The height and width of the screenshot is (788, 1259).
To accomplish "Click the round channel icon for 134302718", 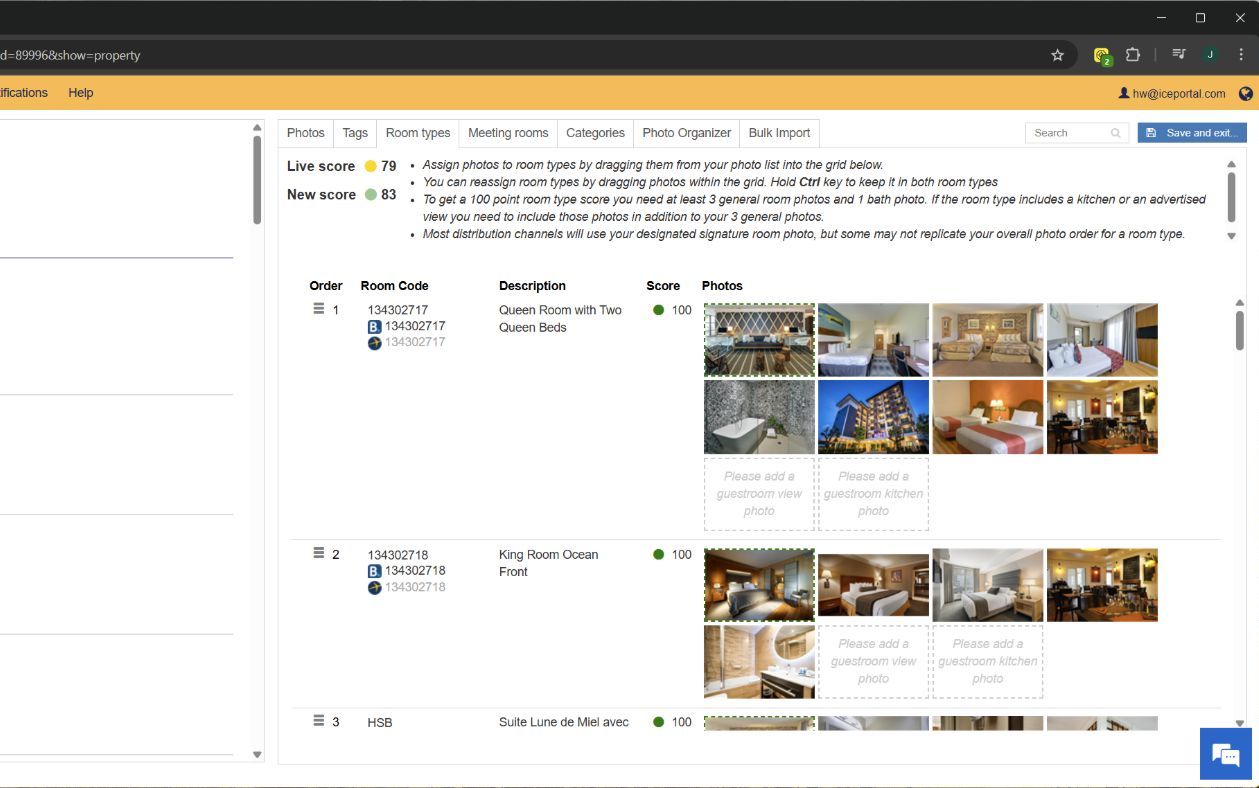I will [374, 587].
